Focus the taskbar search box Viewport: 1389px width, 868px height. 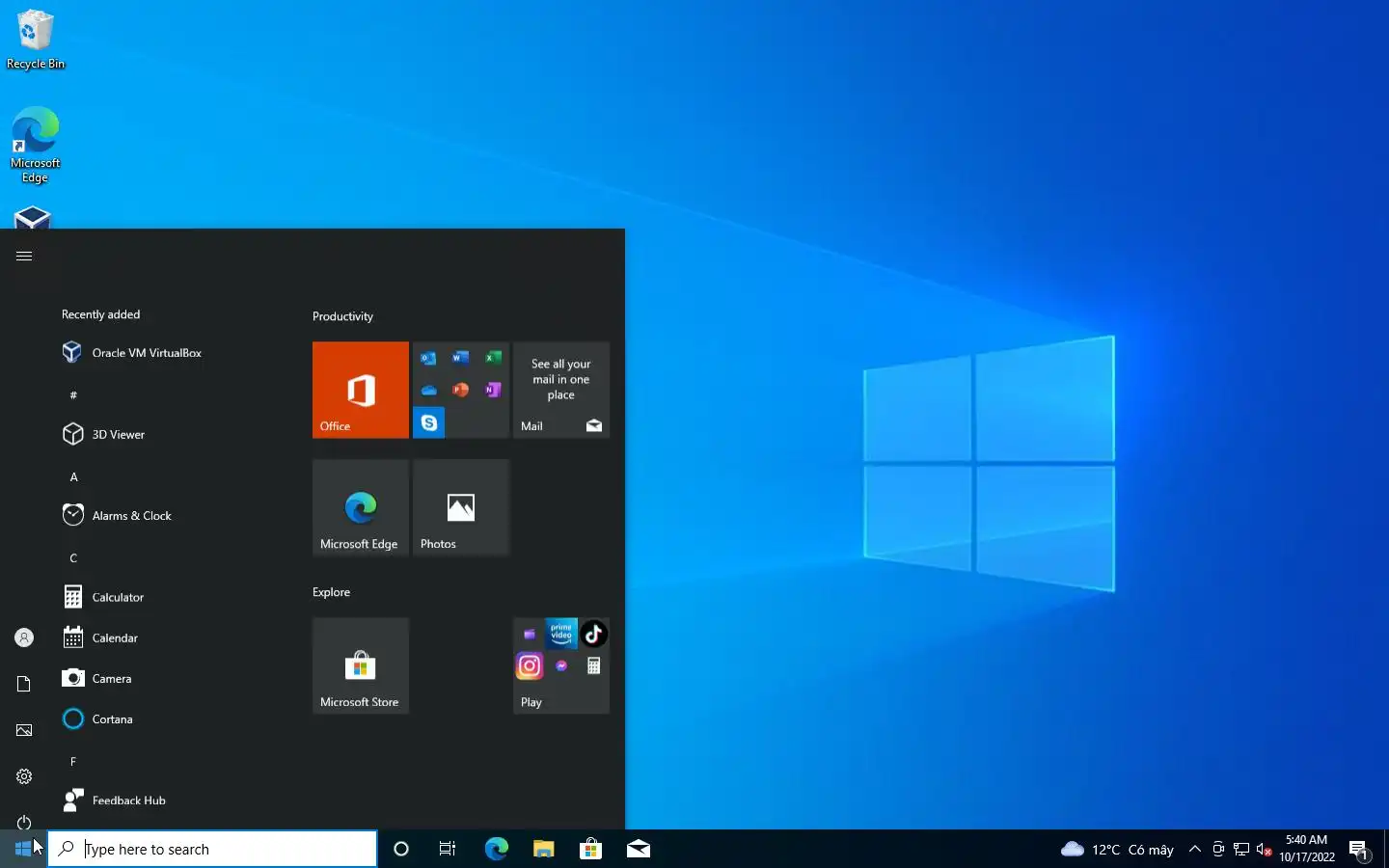pyautogui.click(x=212, y=849)
